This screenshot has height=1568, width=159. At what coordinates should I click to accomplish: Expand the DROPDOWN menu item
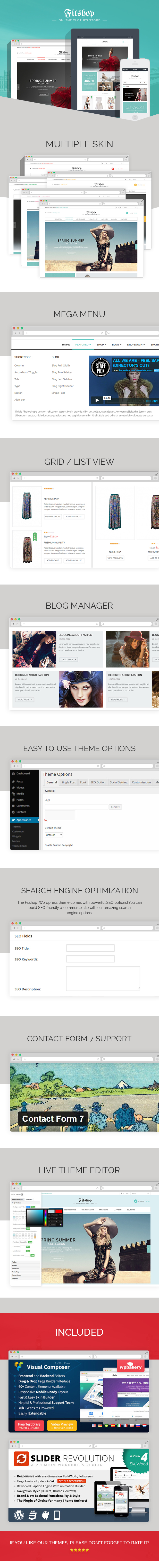coord(136,344)
